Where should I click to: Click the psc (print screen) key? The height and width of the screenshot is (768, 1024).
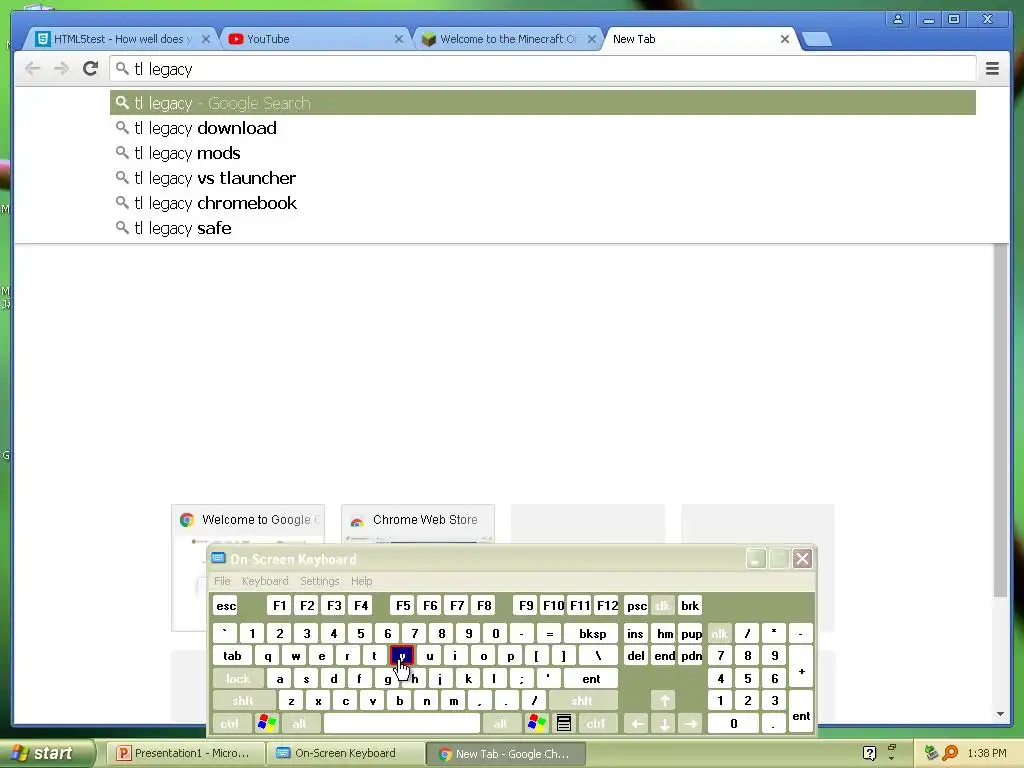point(637,605)
